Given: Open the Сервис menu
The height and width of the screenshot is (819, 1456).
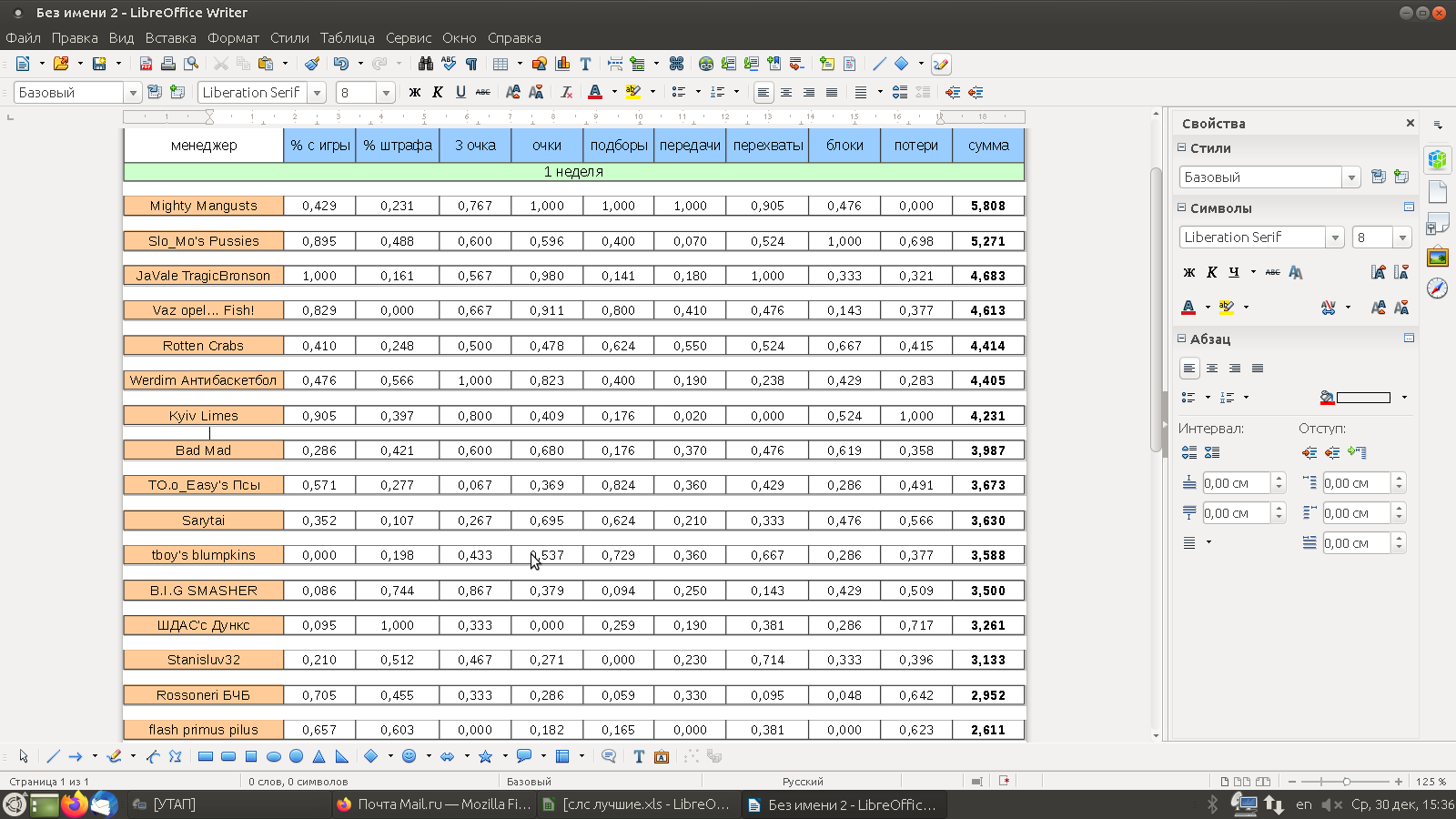Looking at the screenshot, I should click(409, 38).
